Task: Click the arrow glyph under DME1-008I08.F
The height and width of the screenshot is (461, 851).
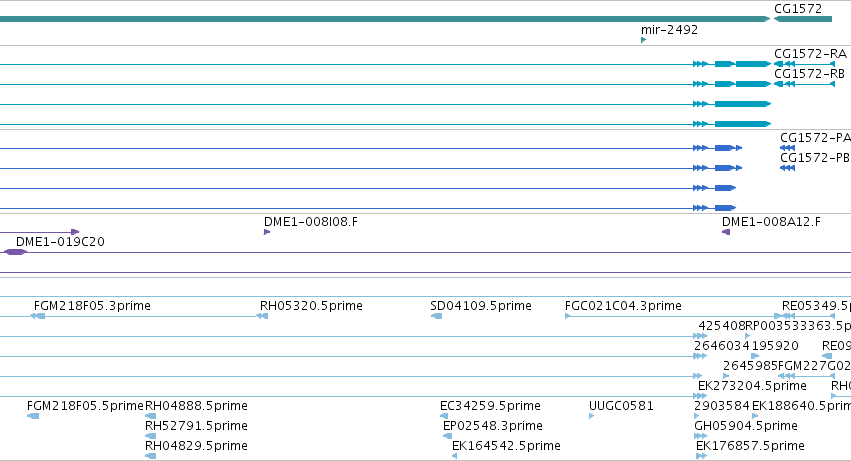Action: pyautogui.click(x=267, y=232)
